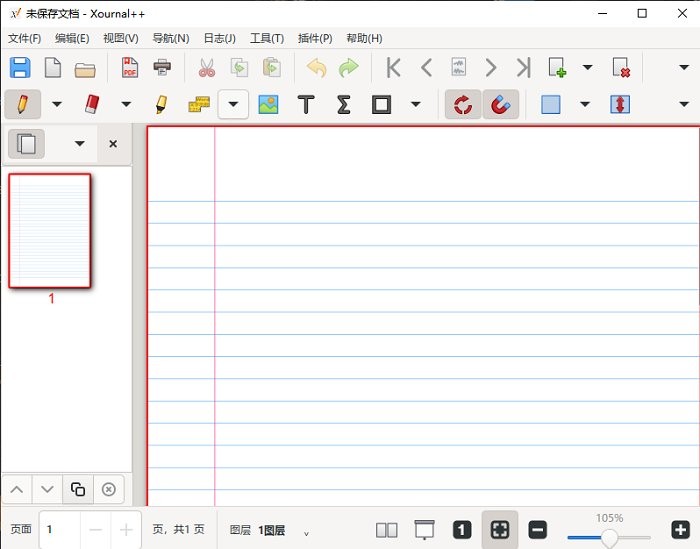Expand the sidebar preview type dropdown

pos(79,144)
